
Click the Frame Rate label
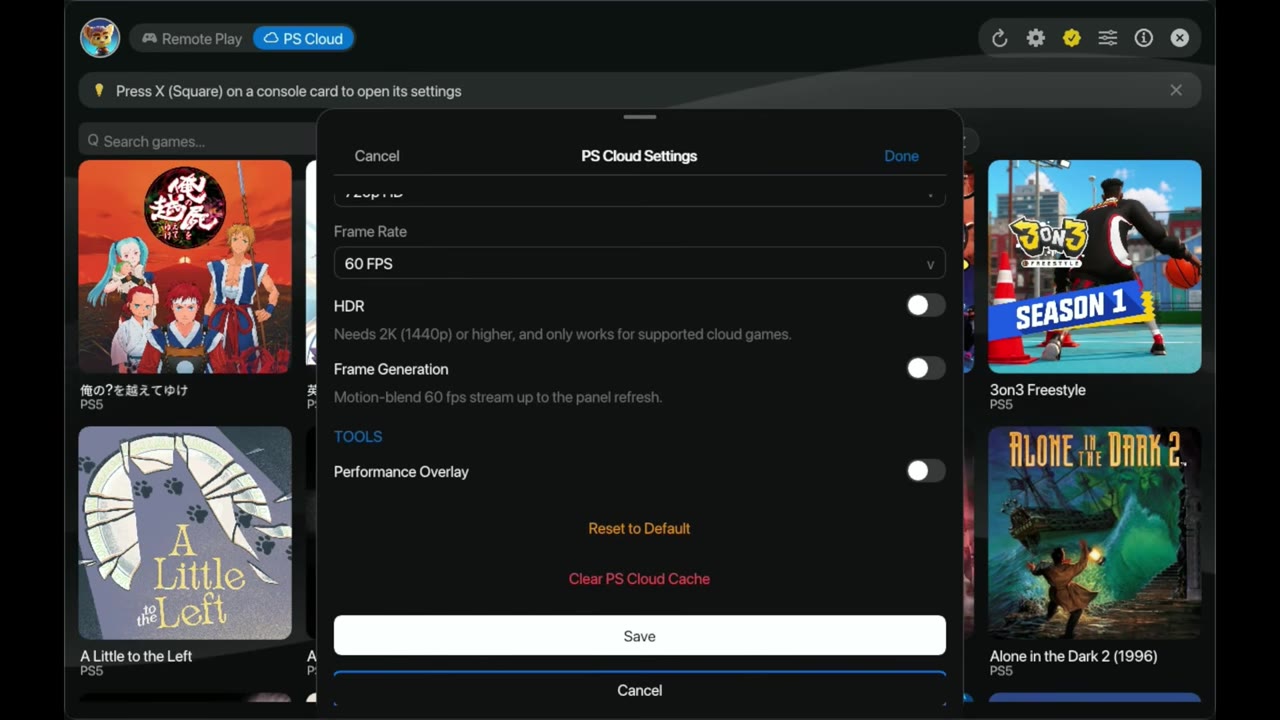370,231
